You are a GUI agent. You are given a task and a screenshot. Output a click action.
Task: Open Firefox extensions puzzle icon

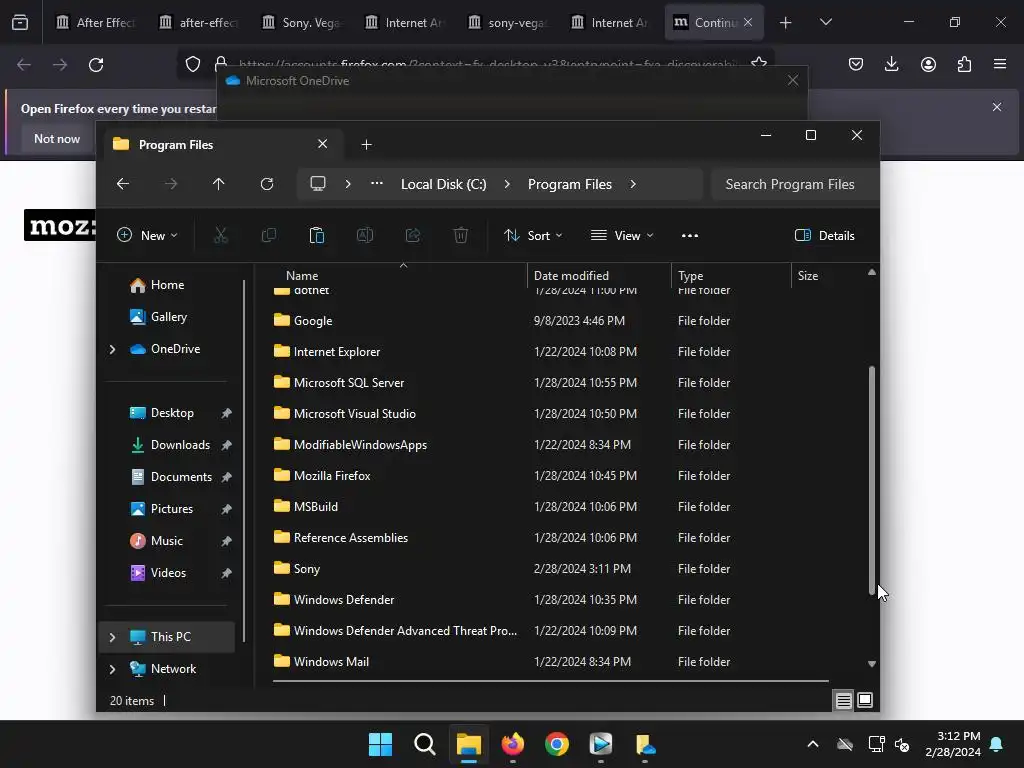964,64
